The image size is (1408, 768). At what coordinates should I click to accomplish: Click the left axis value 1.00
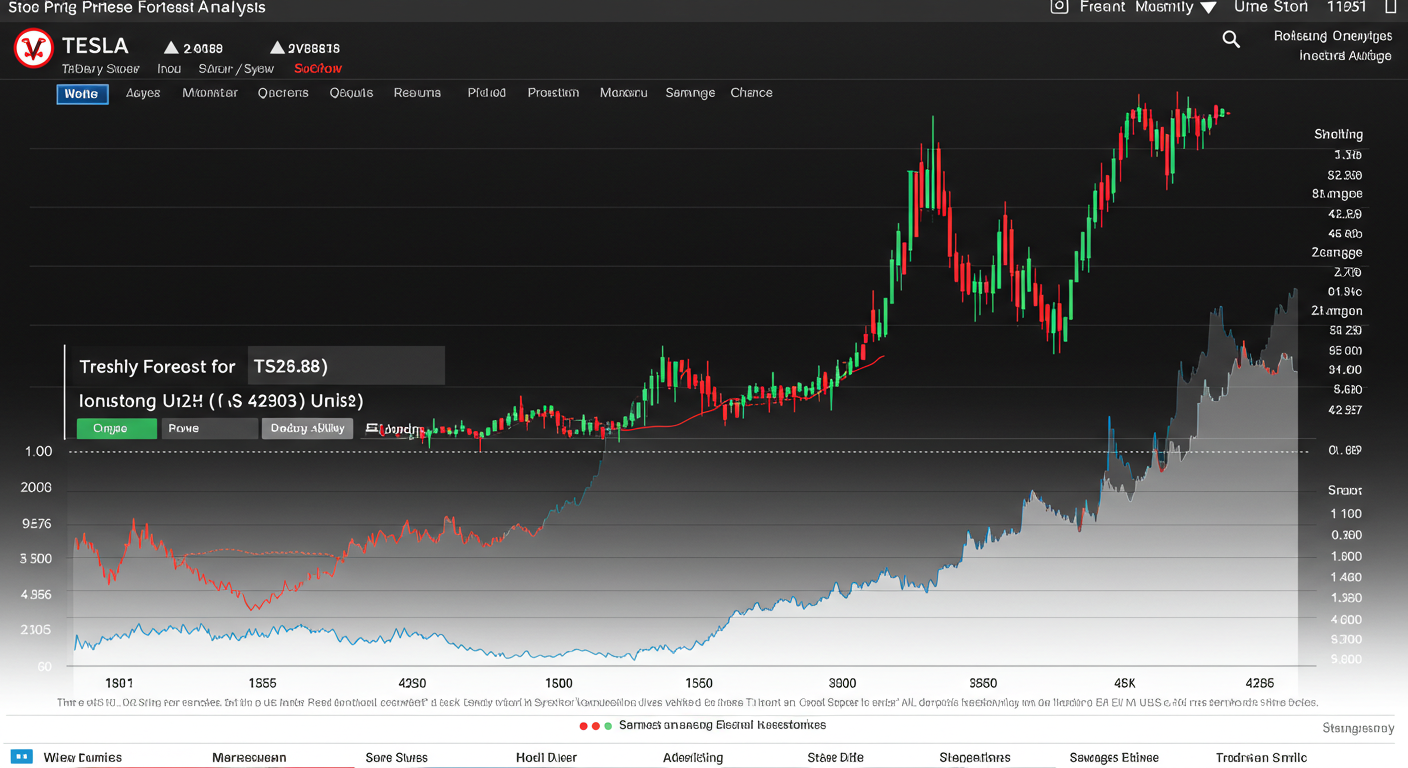pyautogui.click(x=38, y=451)
